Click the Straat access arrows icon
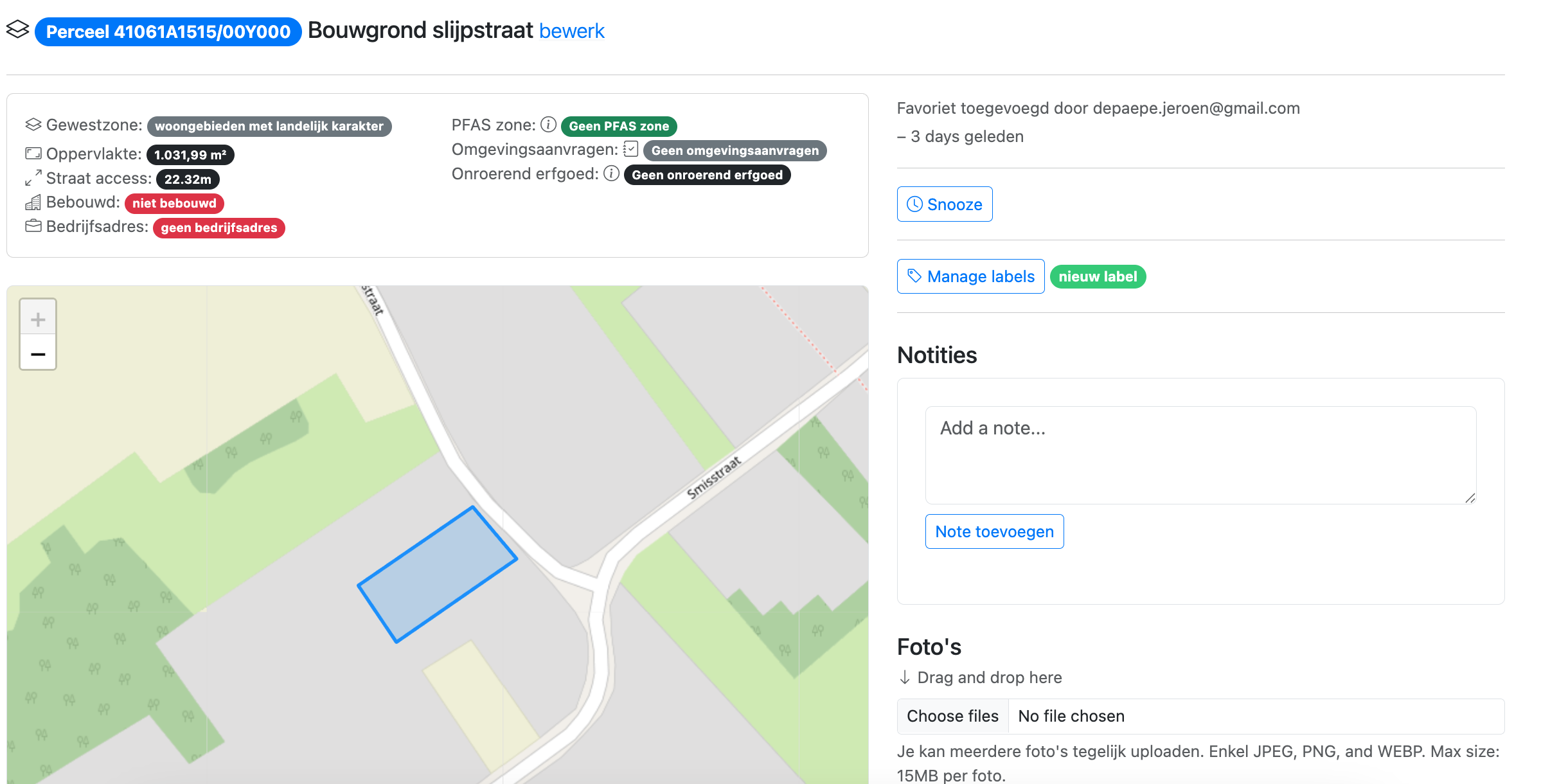The width and height of the screenshot is (1541, 784). (33, 178)
